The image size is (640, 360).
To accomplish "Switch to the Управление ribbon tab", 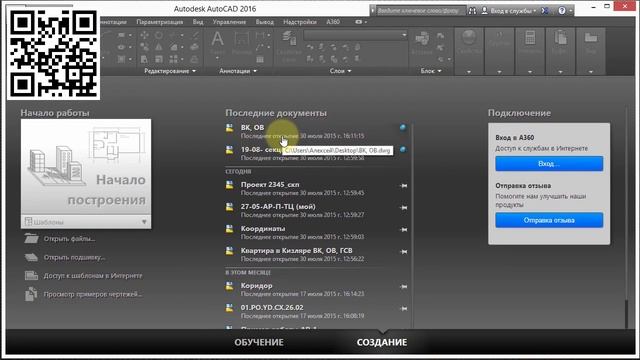I will [x=229, y=22].
